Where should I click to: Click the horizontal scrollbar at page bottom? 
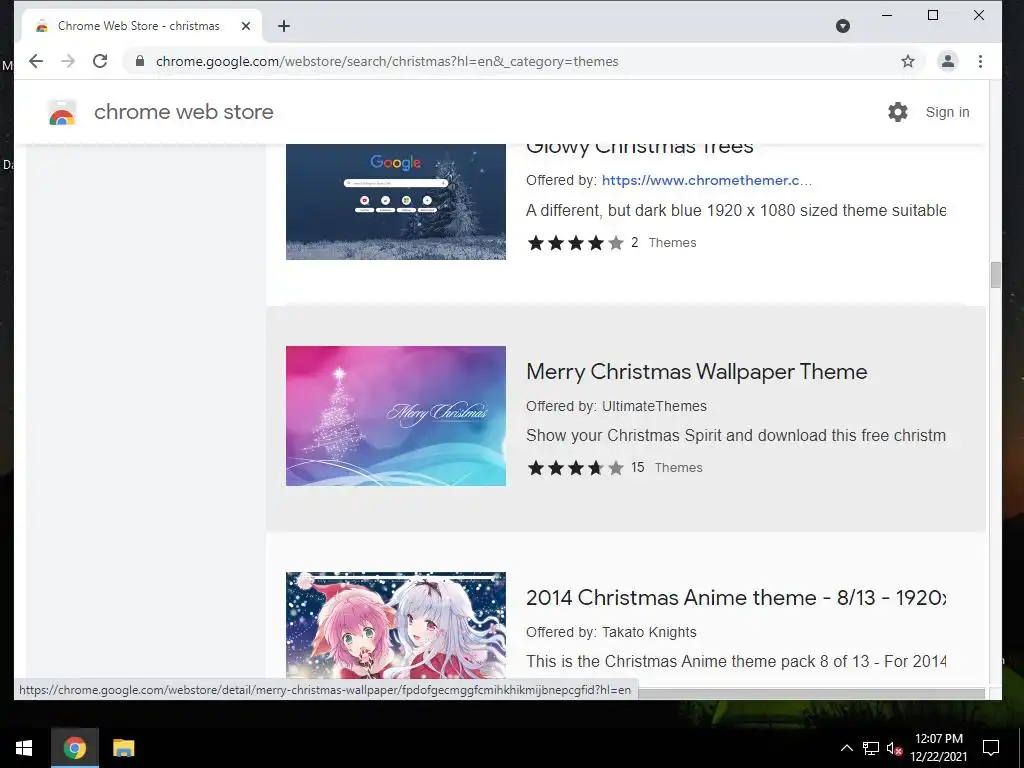(x=810, y=694)
